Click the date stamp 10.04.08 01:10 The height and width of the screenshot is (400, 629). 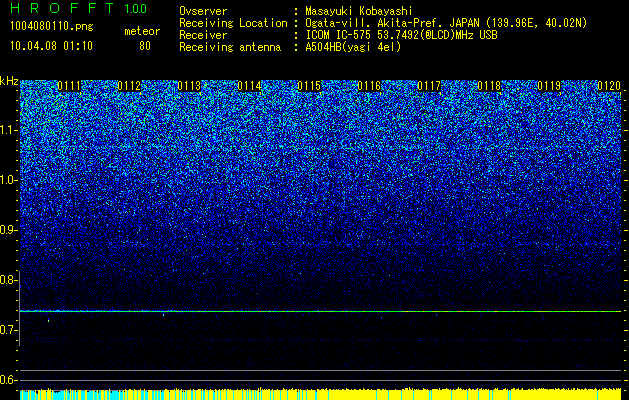point(51,46)
